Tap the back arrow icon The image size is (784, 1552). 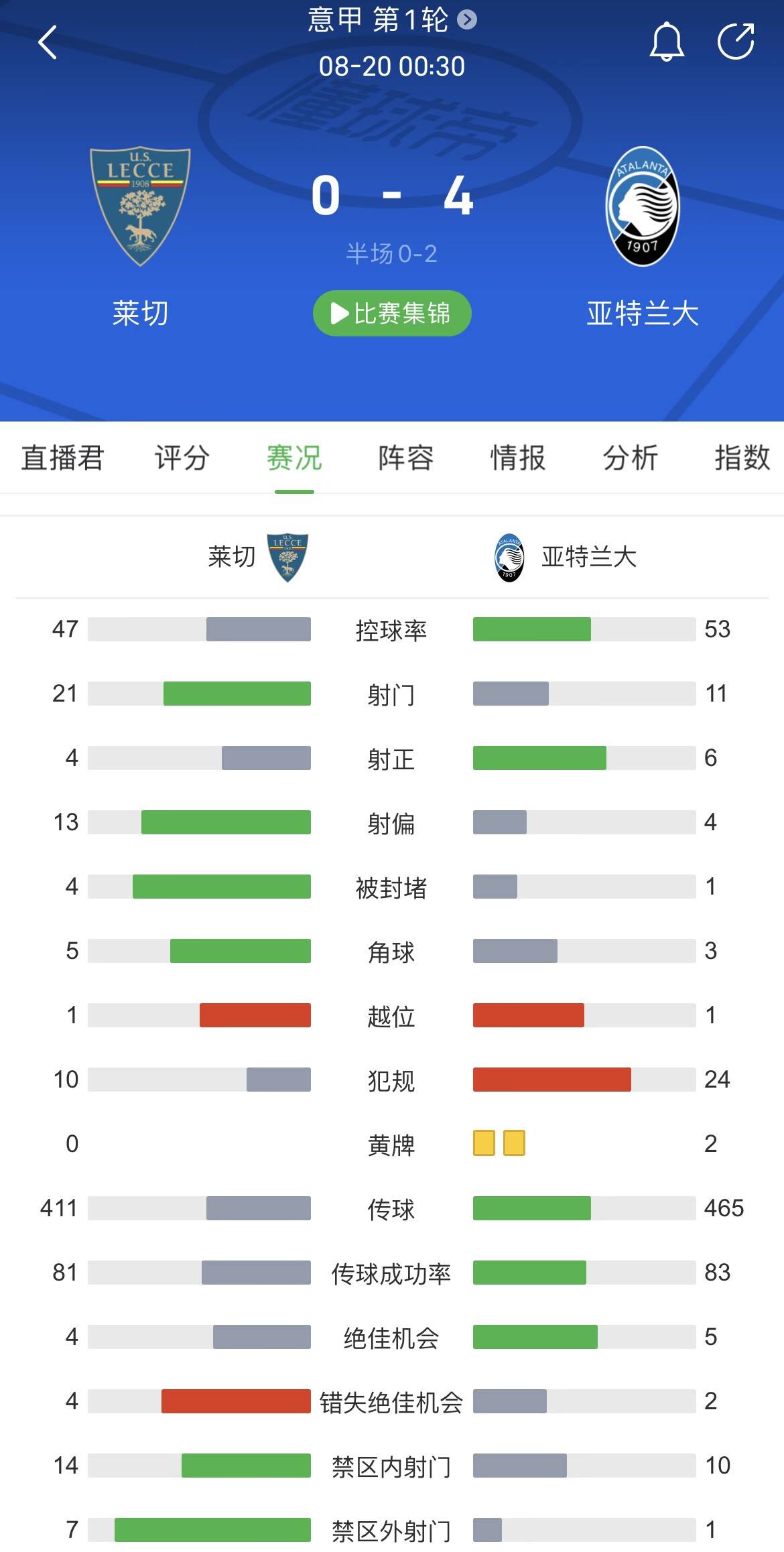pyautogui.click(x=48, y=43)
